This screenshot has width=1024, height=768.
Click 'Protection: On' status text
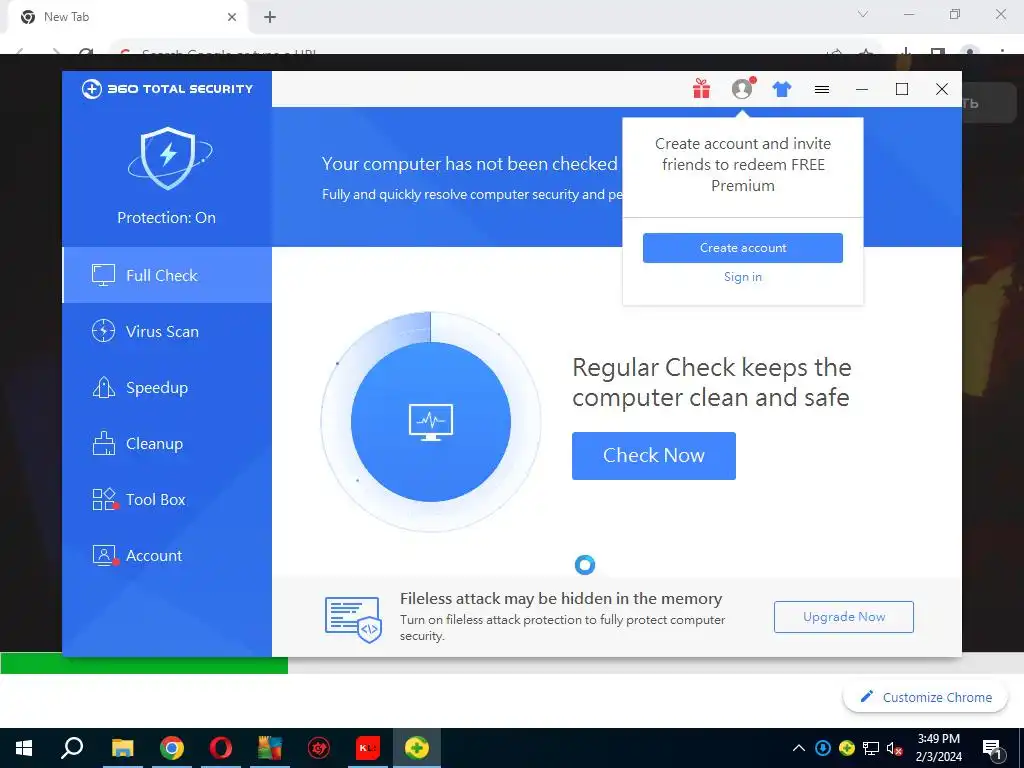pyautogui.click(x=167, y=217)
